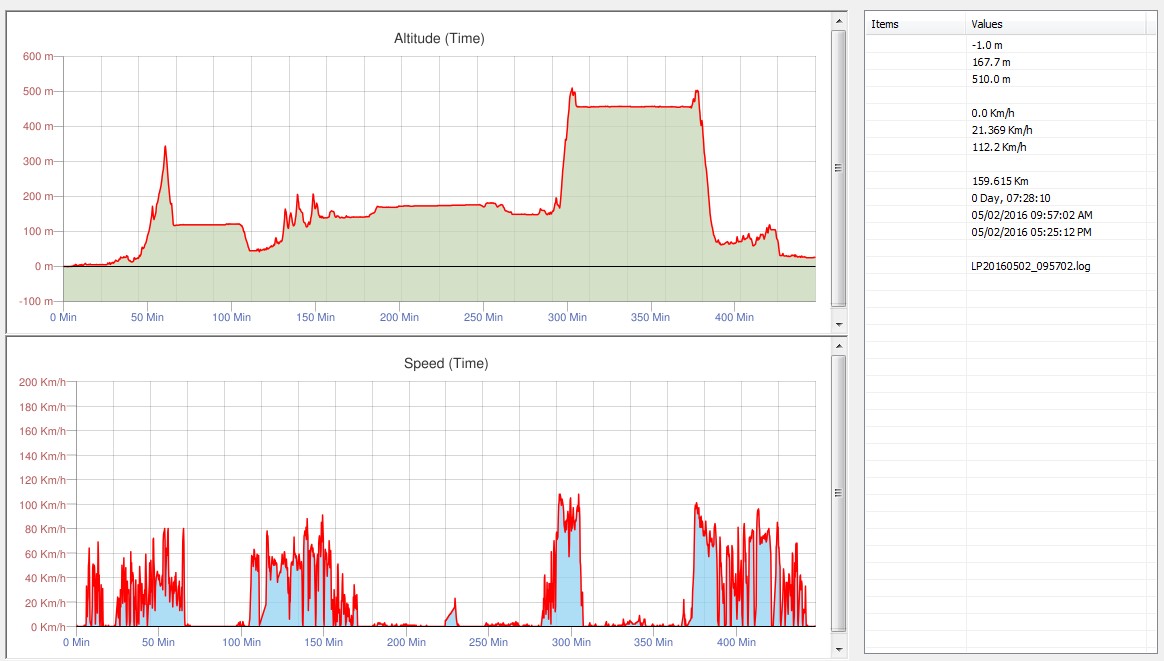Viewport: 1164px width, 661px height.
Task: Click the Altitude chart scrollbar up arrow
Action: 839,20
